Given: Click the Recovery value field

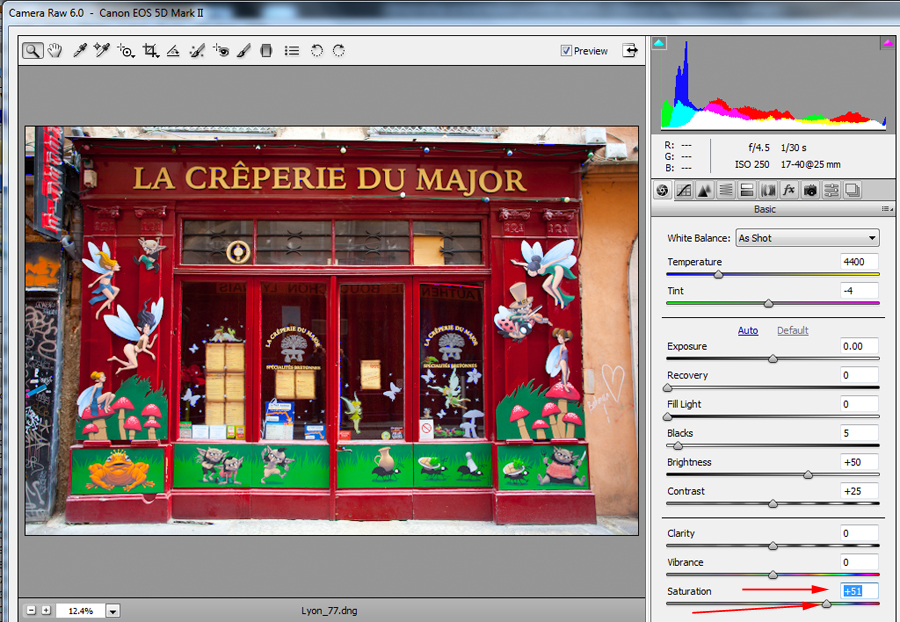Looking at the screenshot, I should click(859, 375).
